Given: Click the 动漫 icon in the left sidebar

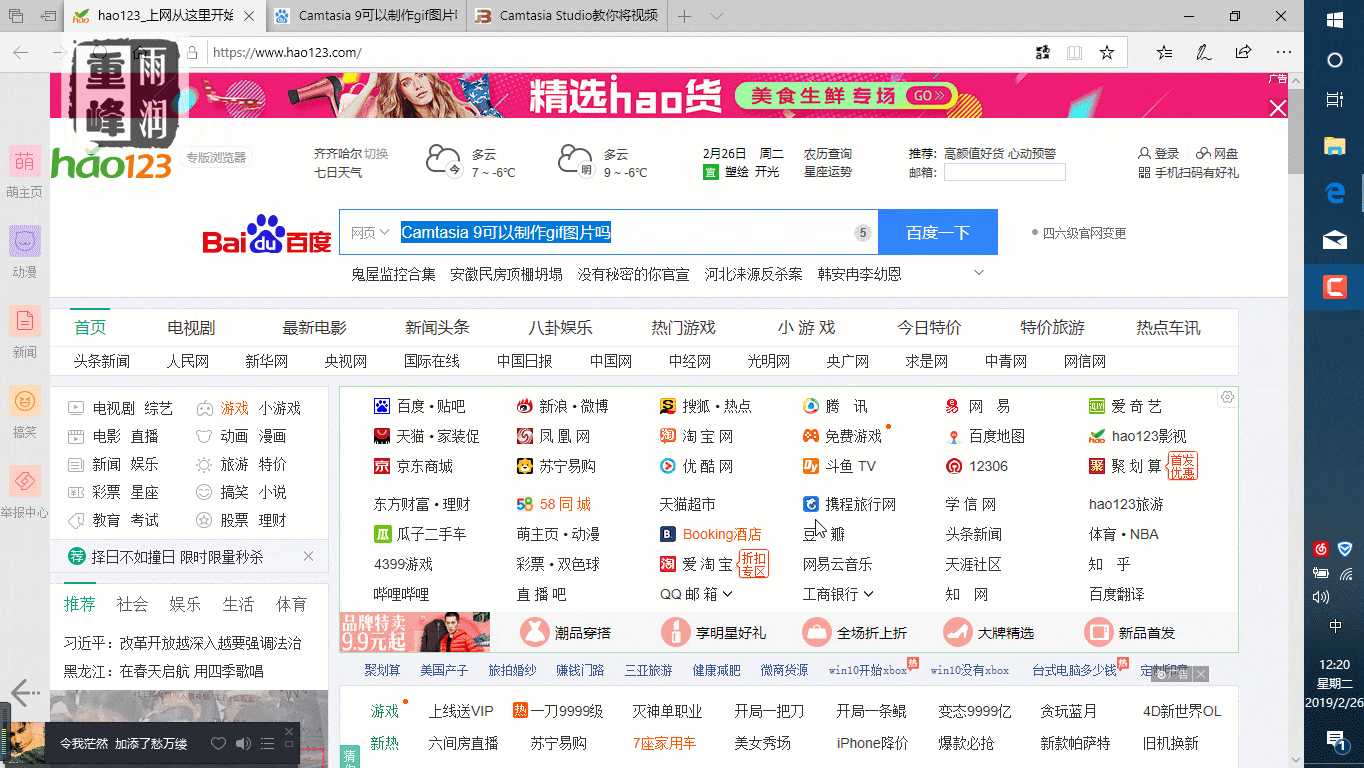Looking at the screenshot, I should [x=24, y=242].
